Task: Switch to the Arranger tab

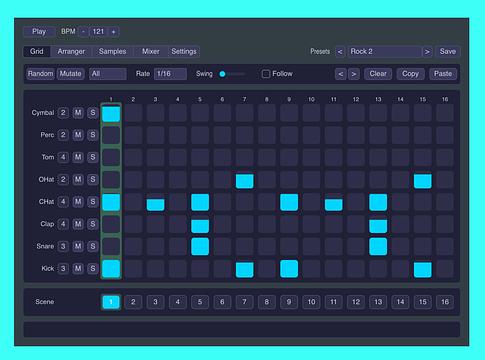Action: click(71, 51)
